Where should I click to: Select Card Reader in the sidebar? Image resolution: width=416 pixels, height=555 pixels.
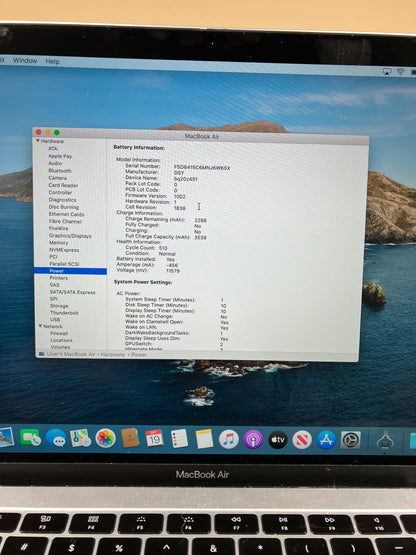tap(63, 185)
